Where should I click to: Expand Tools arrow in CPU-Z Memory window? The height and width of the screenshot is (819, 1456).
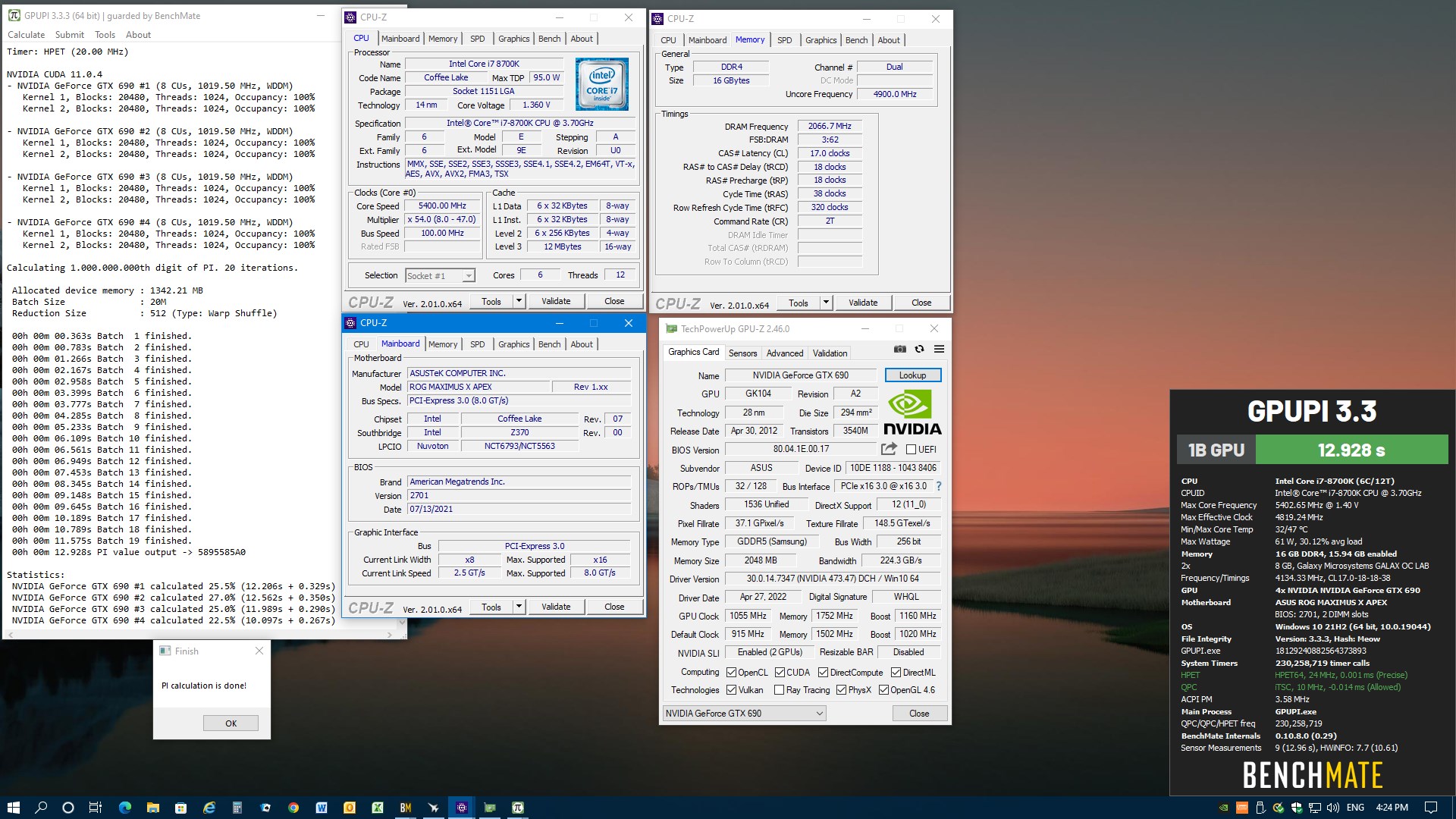tap(827, 303)
